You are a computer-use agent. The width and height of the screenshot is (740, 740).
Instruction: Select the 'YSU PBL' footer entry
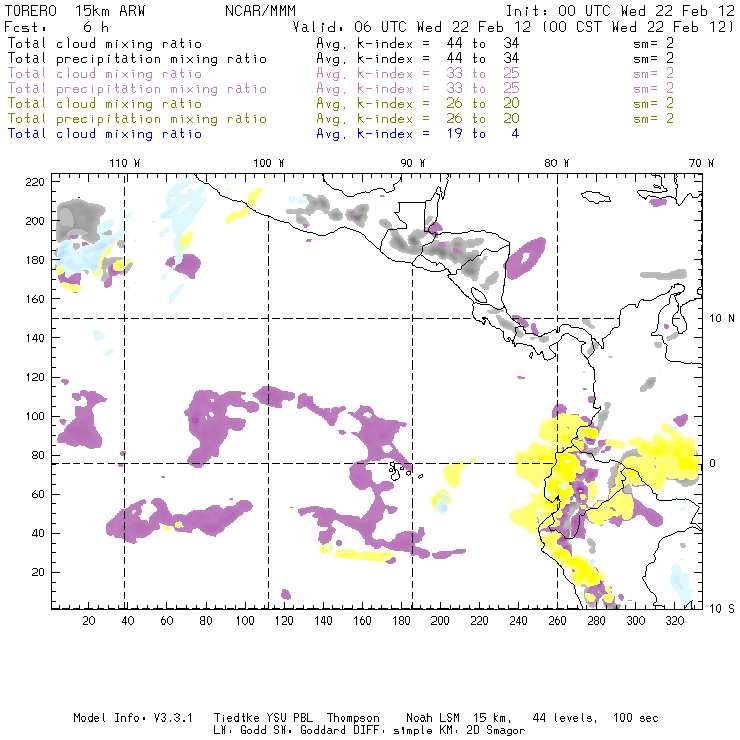290,718
